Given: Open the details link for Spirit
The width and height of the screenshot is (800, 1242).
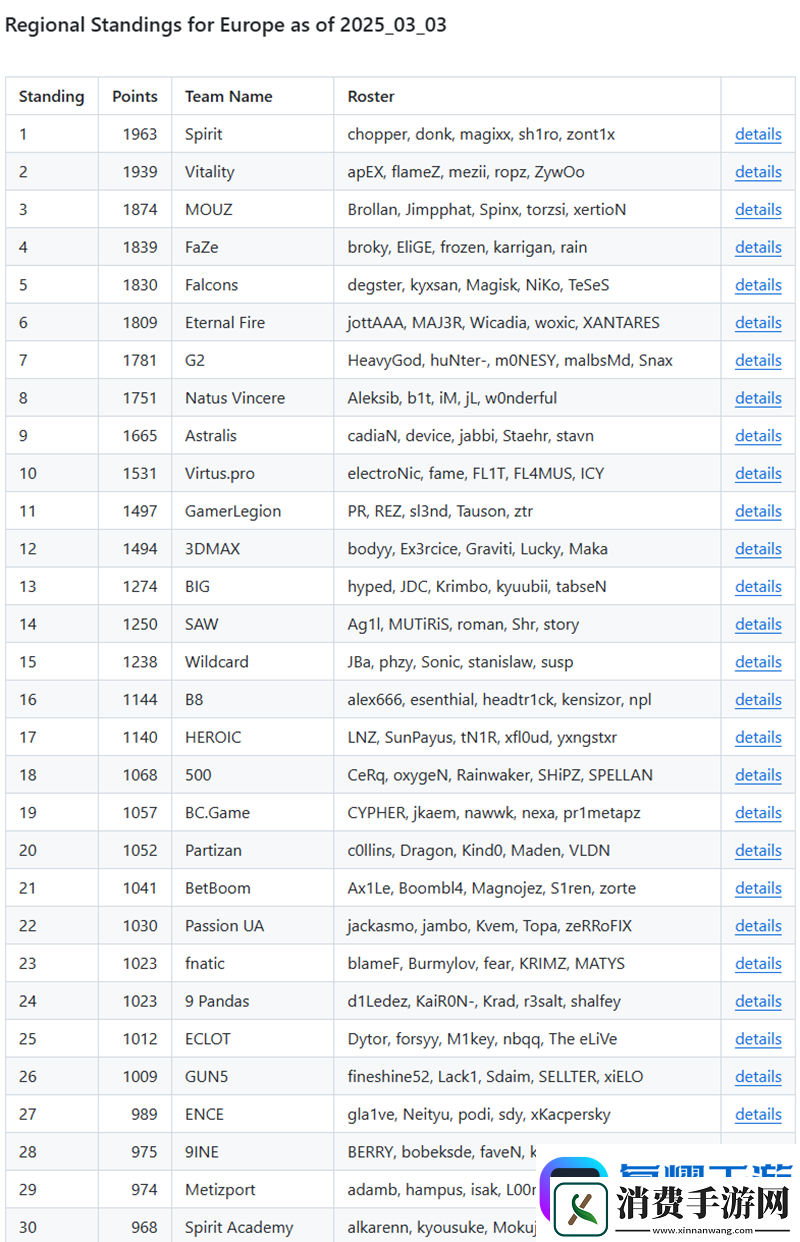Looking at the screenshot, I should (x=758, y=134).
